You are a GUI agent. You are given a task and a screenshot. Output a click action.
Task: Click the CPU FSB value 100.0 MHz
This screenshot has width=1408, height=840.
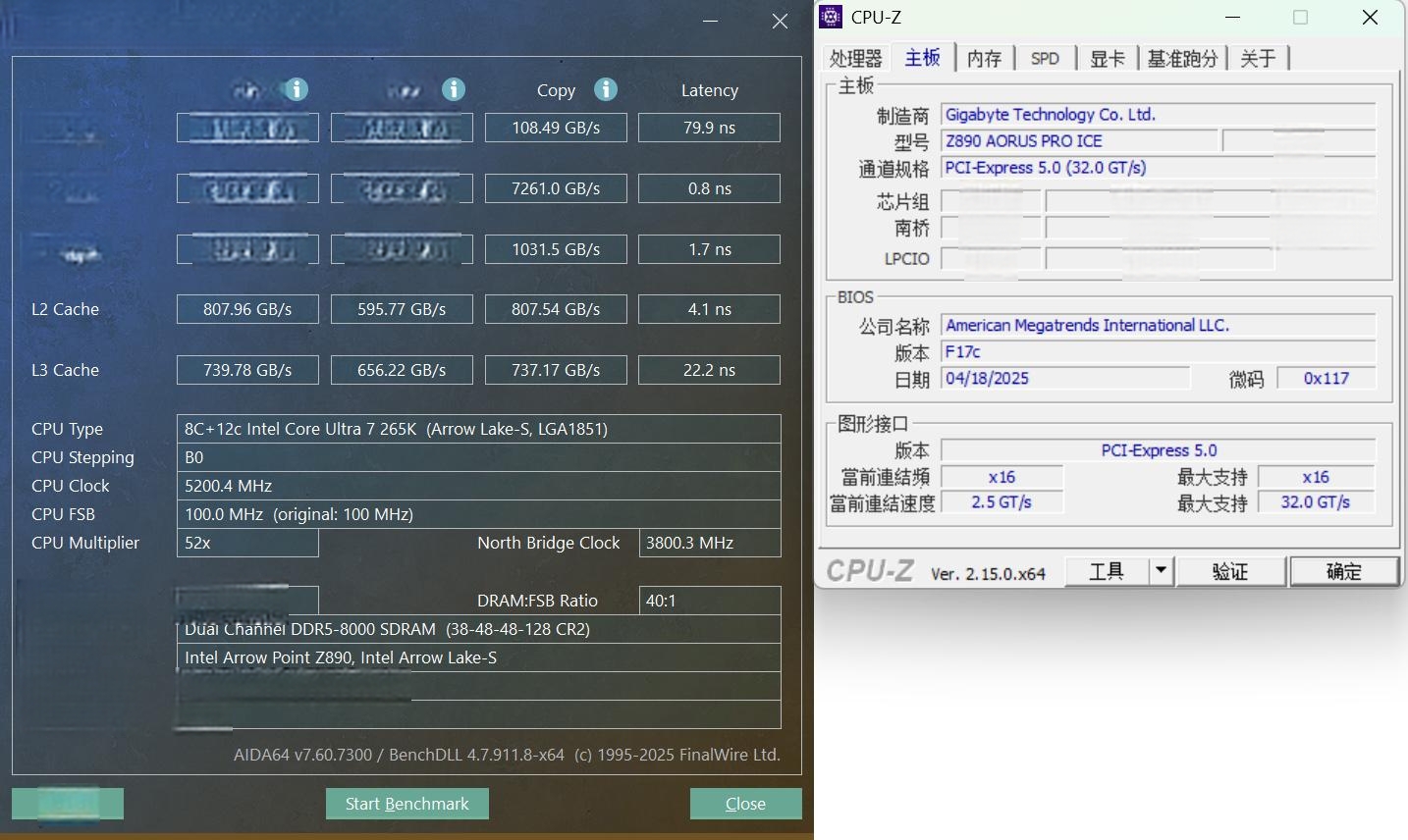coord(479,514)
